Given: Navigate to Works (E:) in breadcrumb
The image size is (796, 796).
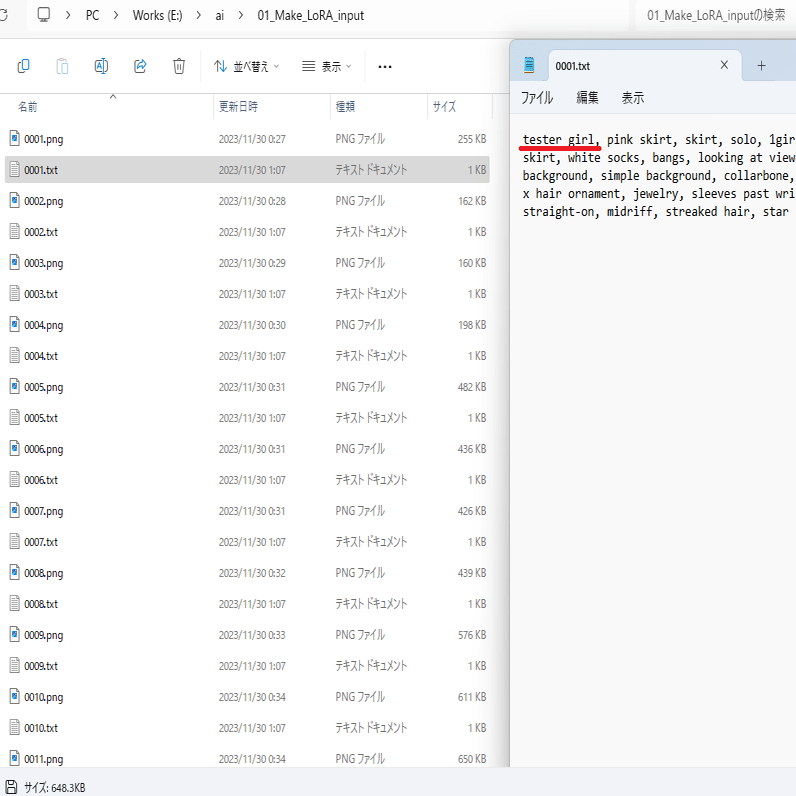Looking at the screenshot, I should point(157,15).
